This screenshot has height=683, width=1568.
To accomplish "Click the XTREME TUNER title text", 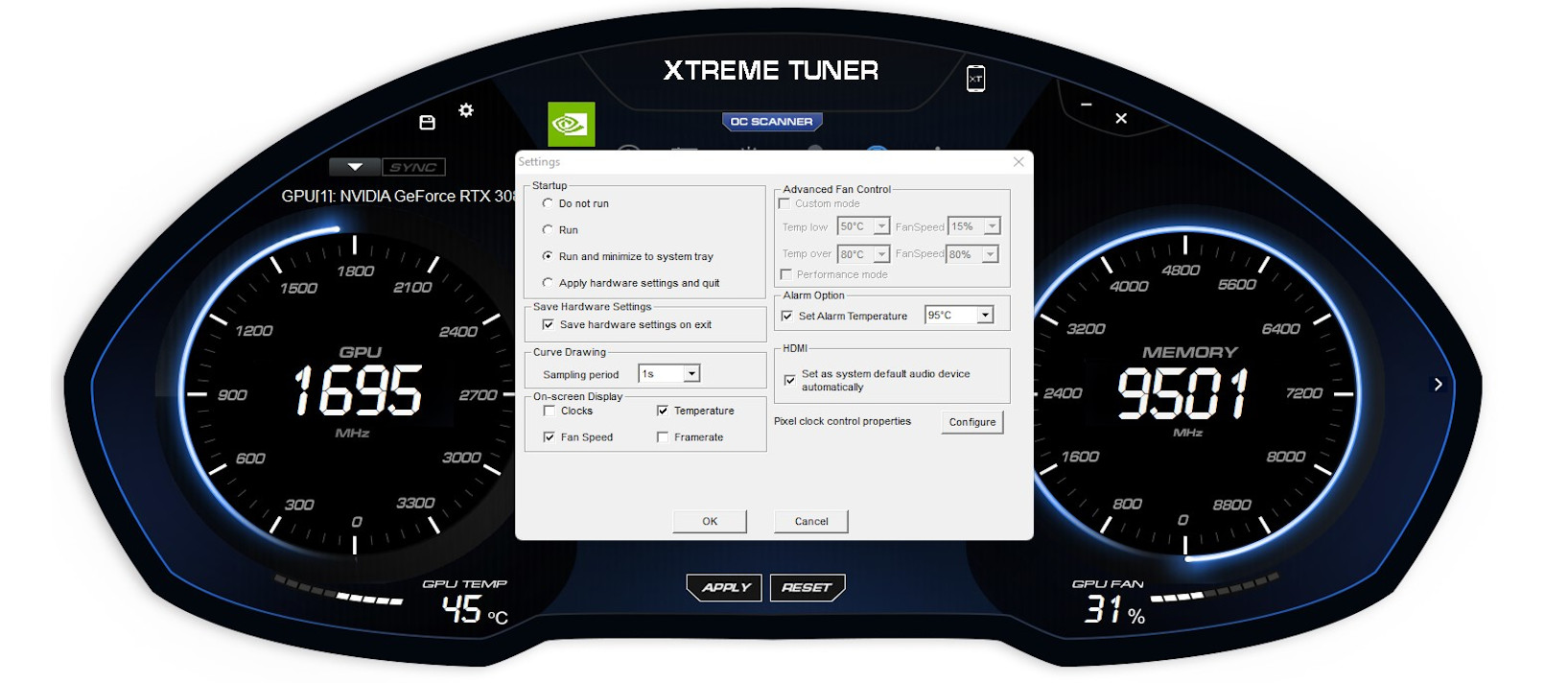I will pos(771,70).
